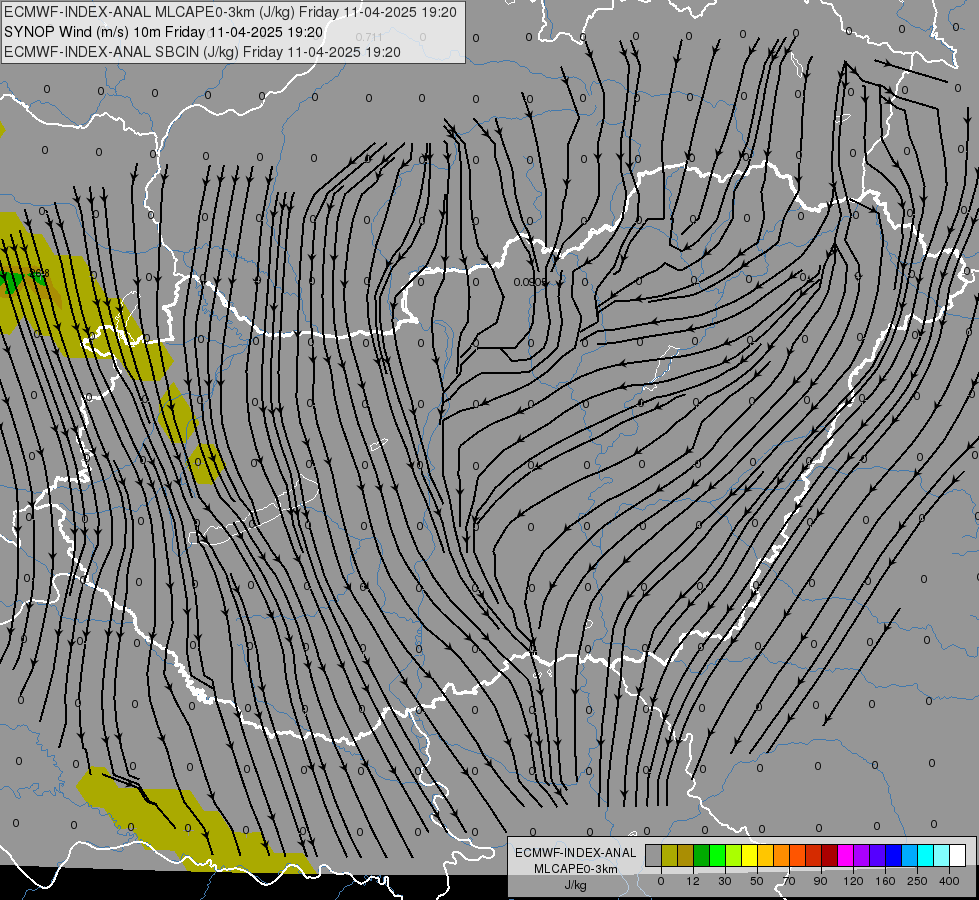Select the white legend swatch at end

(x=958, y=855)
